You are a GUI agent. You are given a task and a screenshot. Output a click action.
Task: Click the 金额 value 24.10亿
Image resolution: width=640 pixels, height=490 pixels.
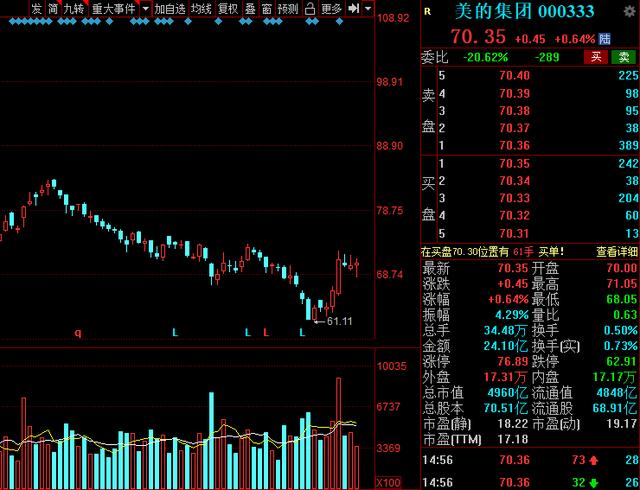(x=506, y=346)
